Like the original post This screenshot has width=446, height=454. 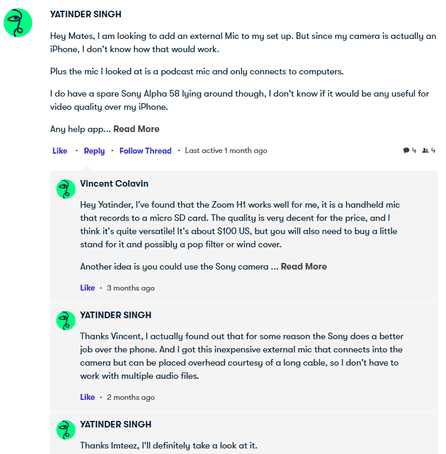click(60, 151)
